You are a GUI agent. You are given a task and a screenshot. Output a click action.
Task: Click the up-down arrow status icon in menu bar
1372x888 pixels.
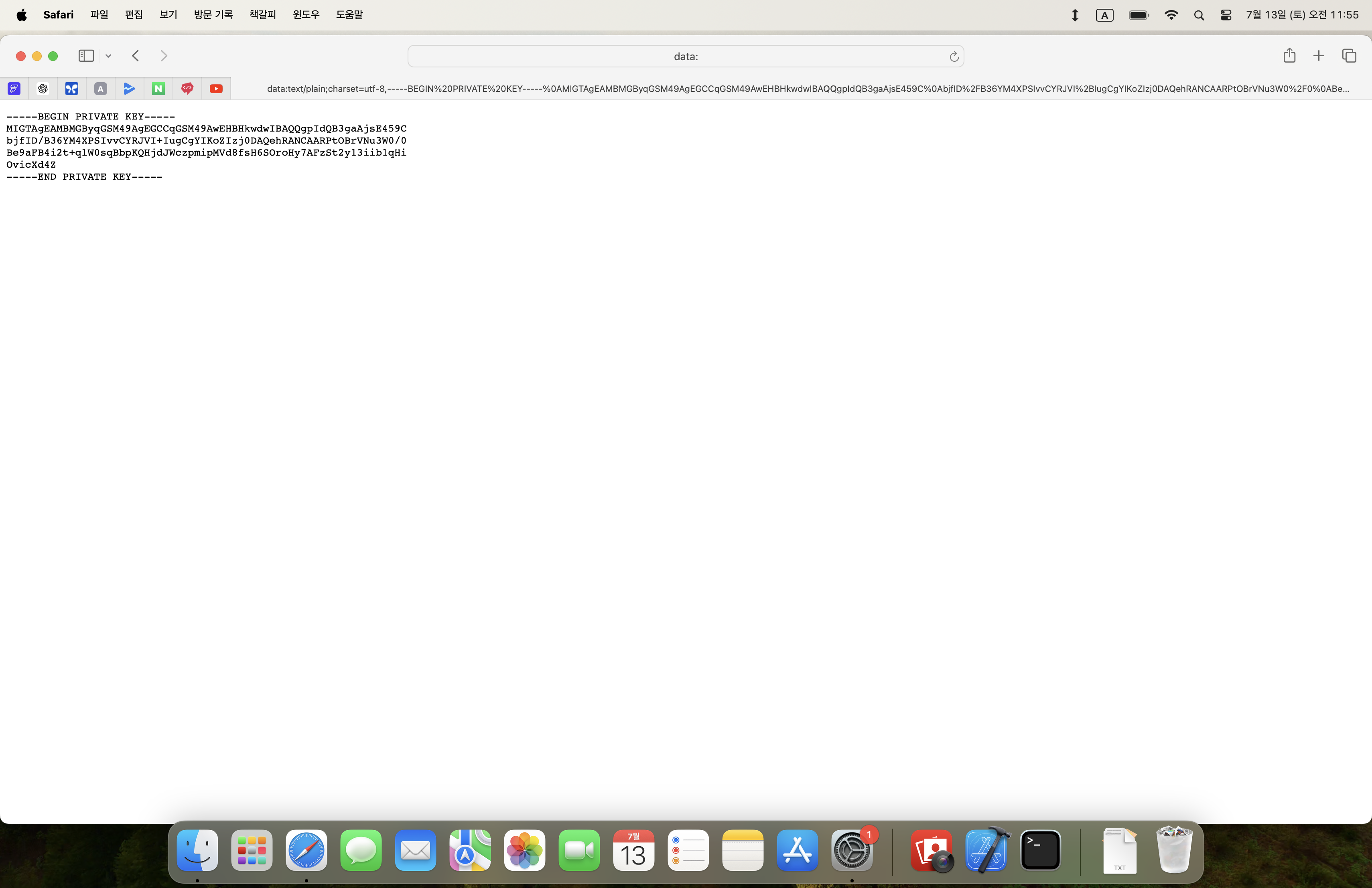[x=1075, y=15]
